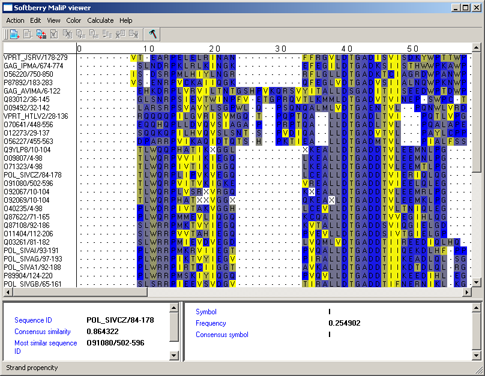Open the Color menu

(x=73, y=21)
